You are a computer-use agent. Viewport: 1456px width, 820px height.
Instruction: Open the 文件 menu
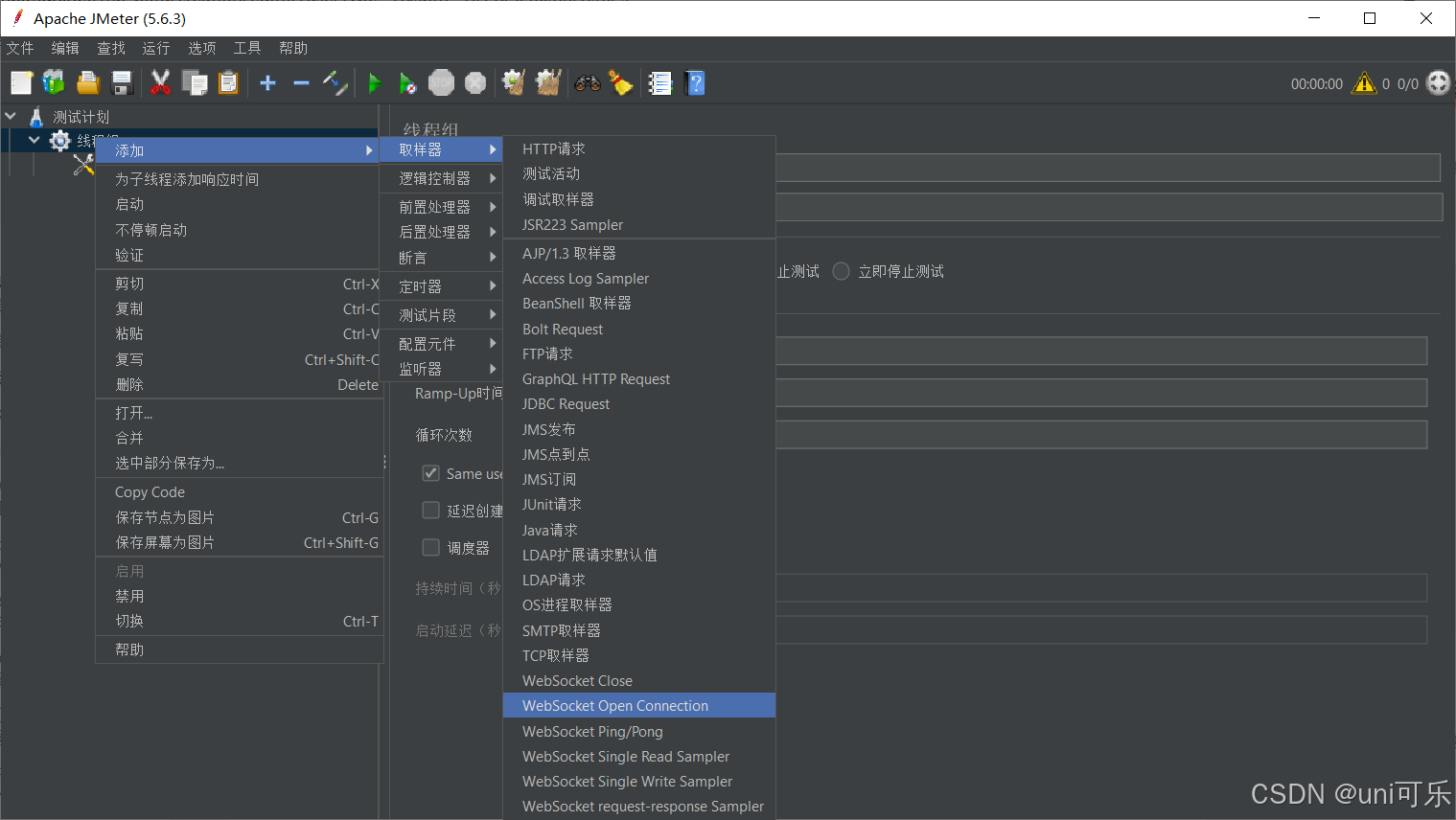(x=20, y=48)
